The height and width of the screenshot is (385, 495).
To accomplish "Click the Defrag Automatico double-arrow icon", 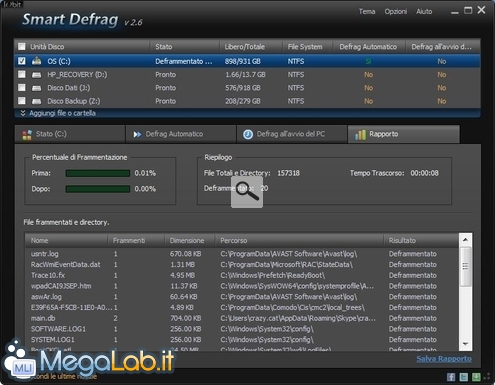I will point(137,134).
